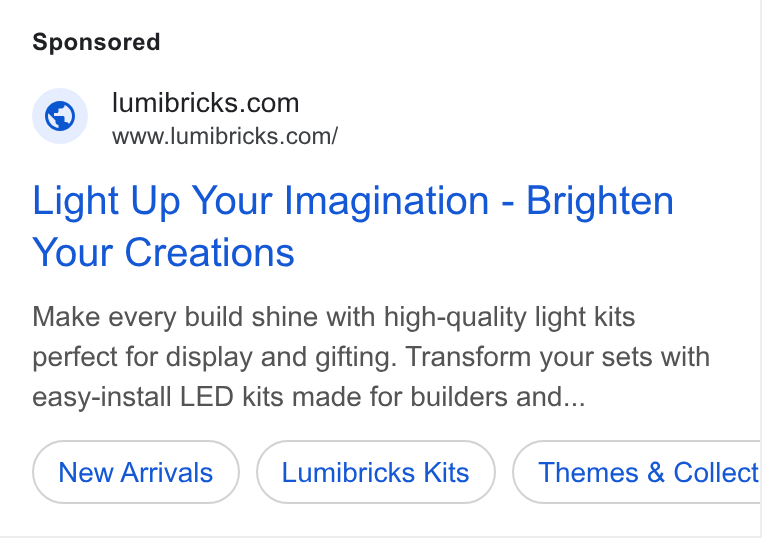Click the light blue circle behind the globe
Image resolution: width=762 pixels, height=538 pixels.
click(x=60, y=116)
